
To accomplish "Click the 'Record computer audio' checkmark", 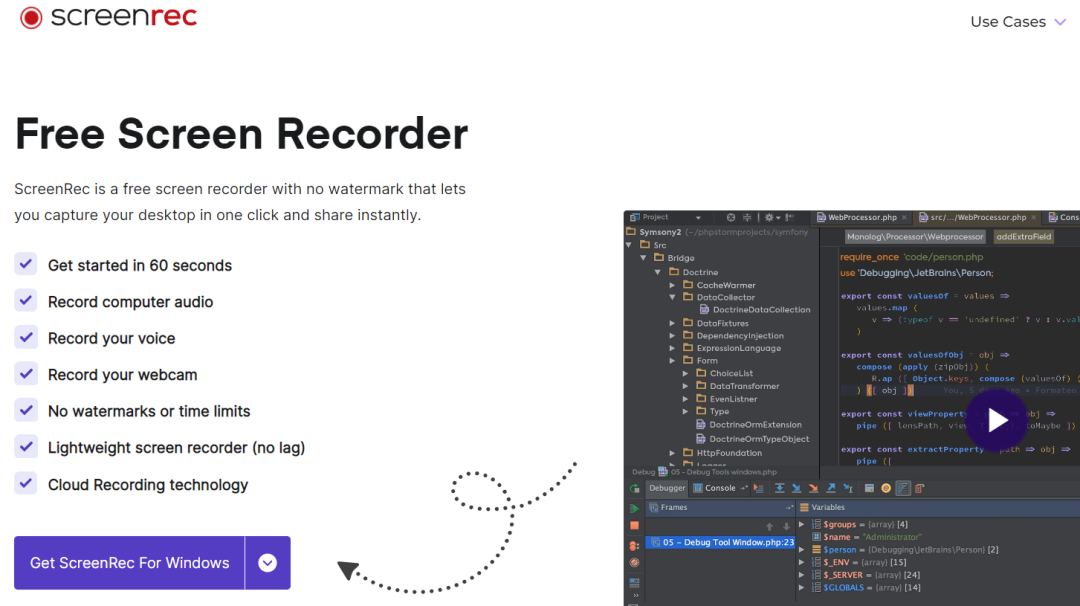I will pos(26,300).
